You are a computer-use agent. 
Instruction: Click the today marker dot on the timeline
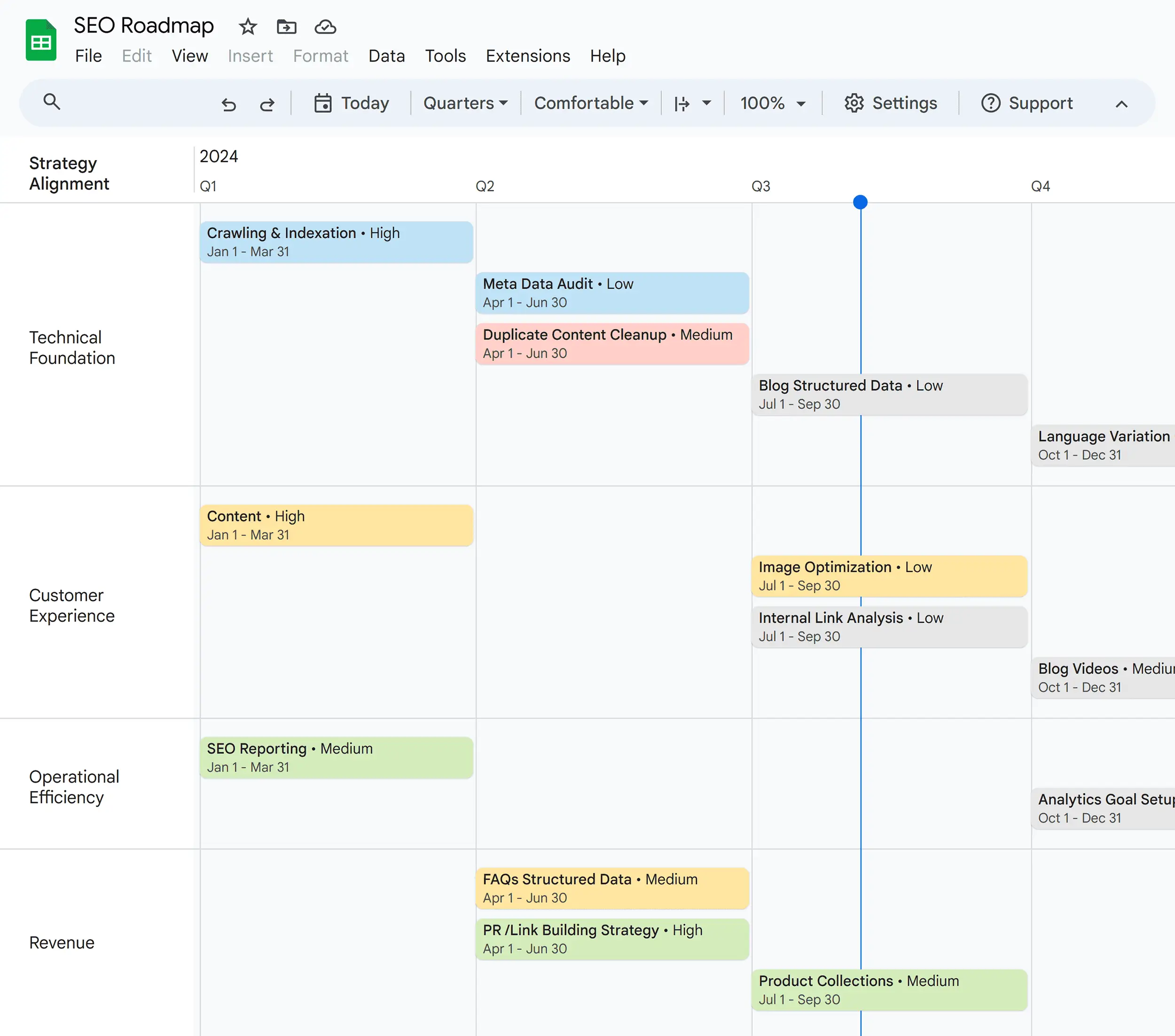(x=860, y=201)
